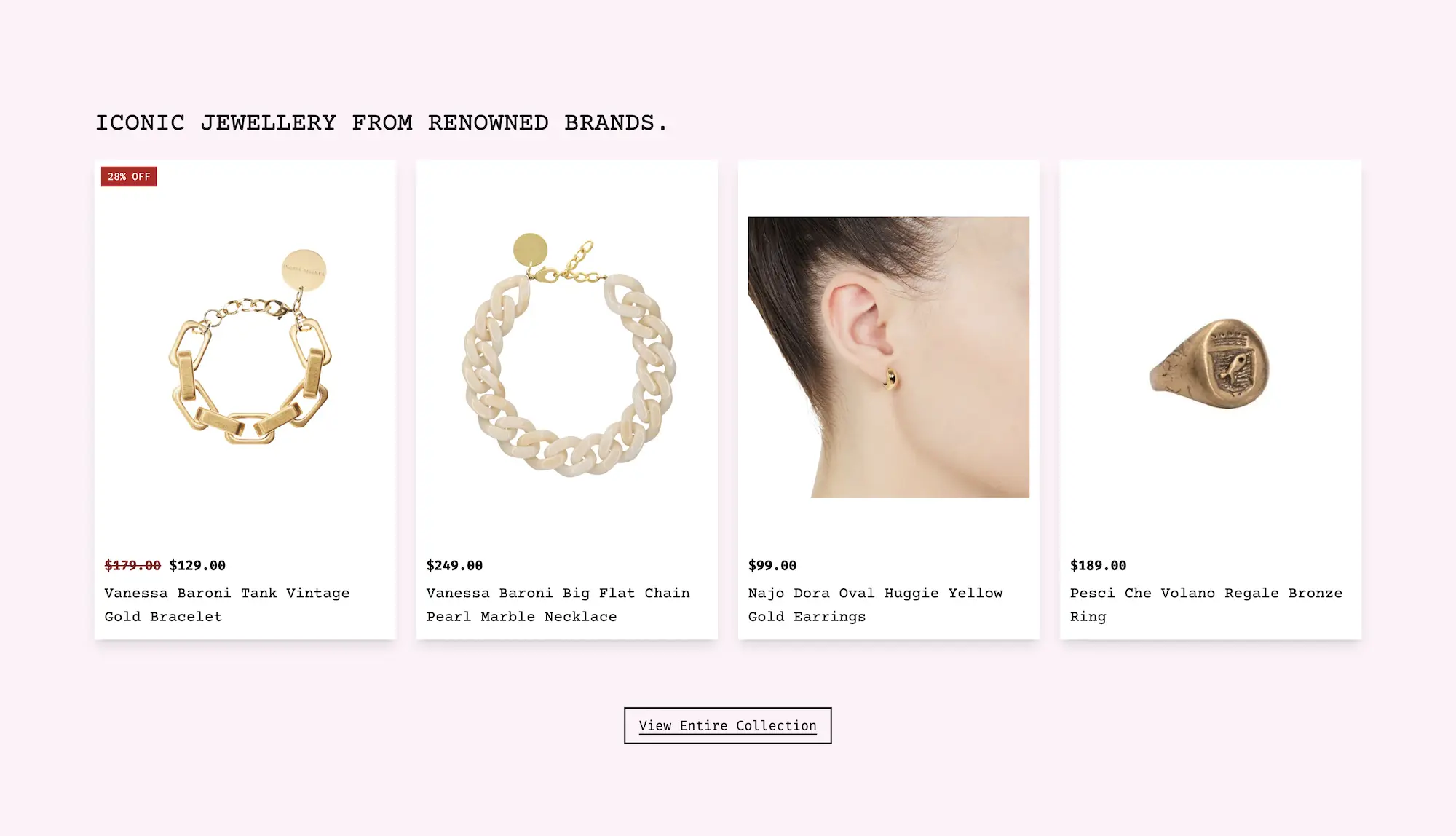Click the $189.00 ring price
Screen dimensions: 1456x836
pyautogui.click(x=1098, y=565)
